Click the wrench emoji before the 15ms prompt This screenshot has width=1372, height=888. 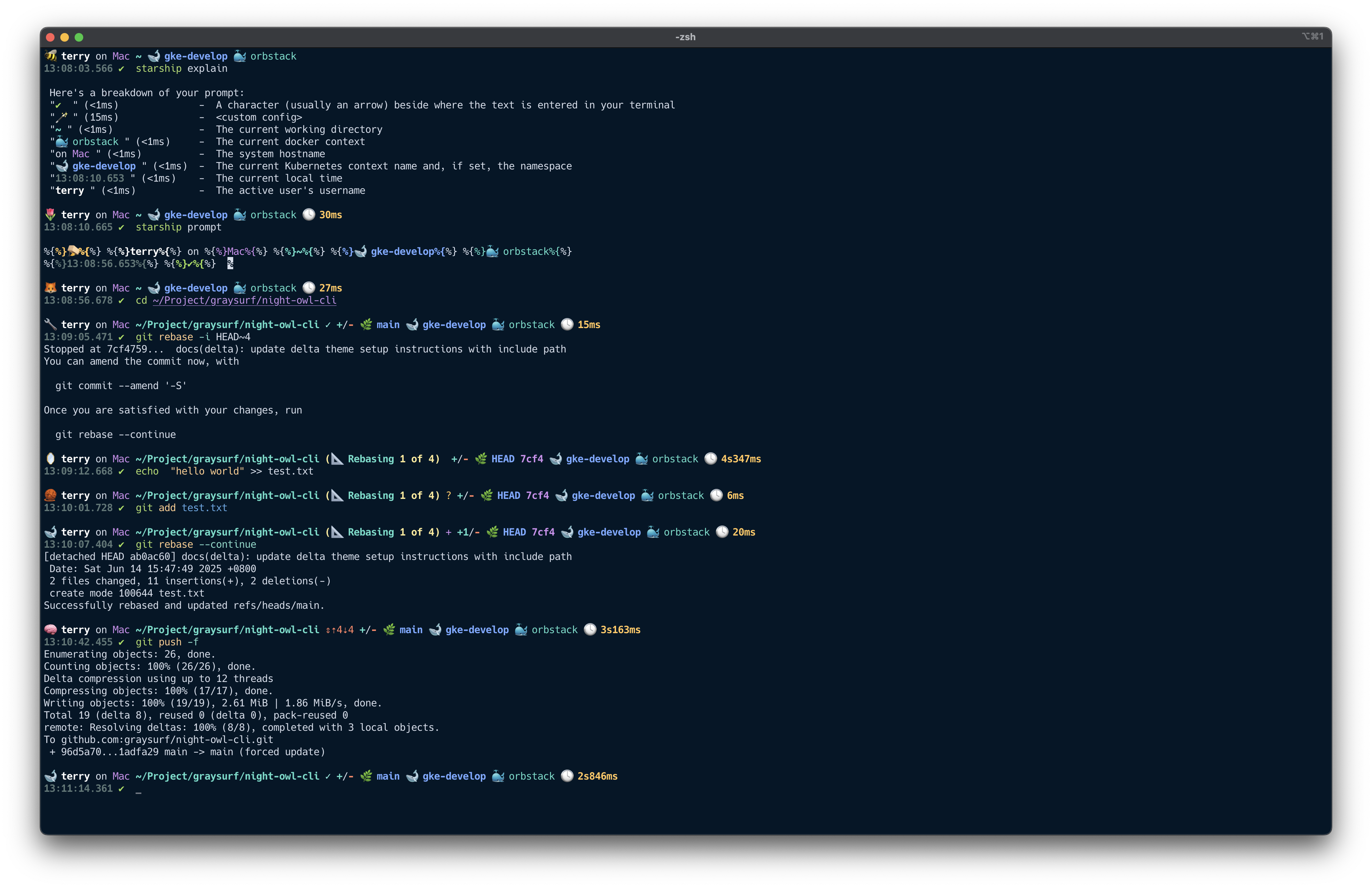(51, 324)
